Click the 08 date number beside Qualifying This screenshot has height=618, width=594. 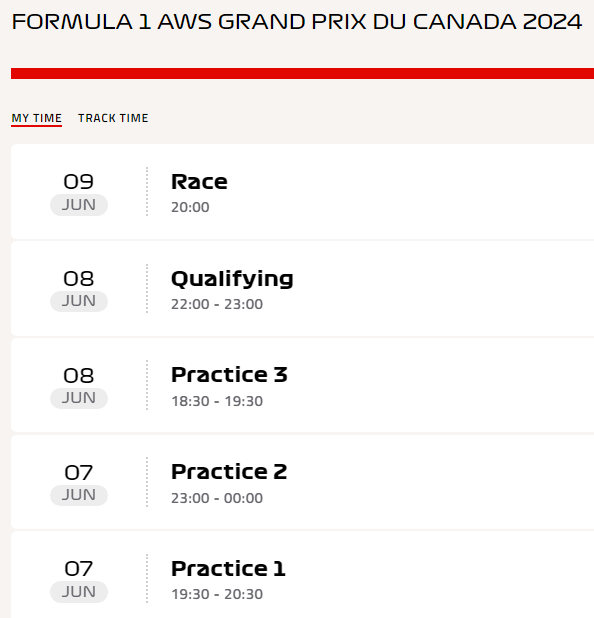click(79, 279)
